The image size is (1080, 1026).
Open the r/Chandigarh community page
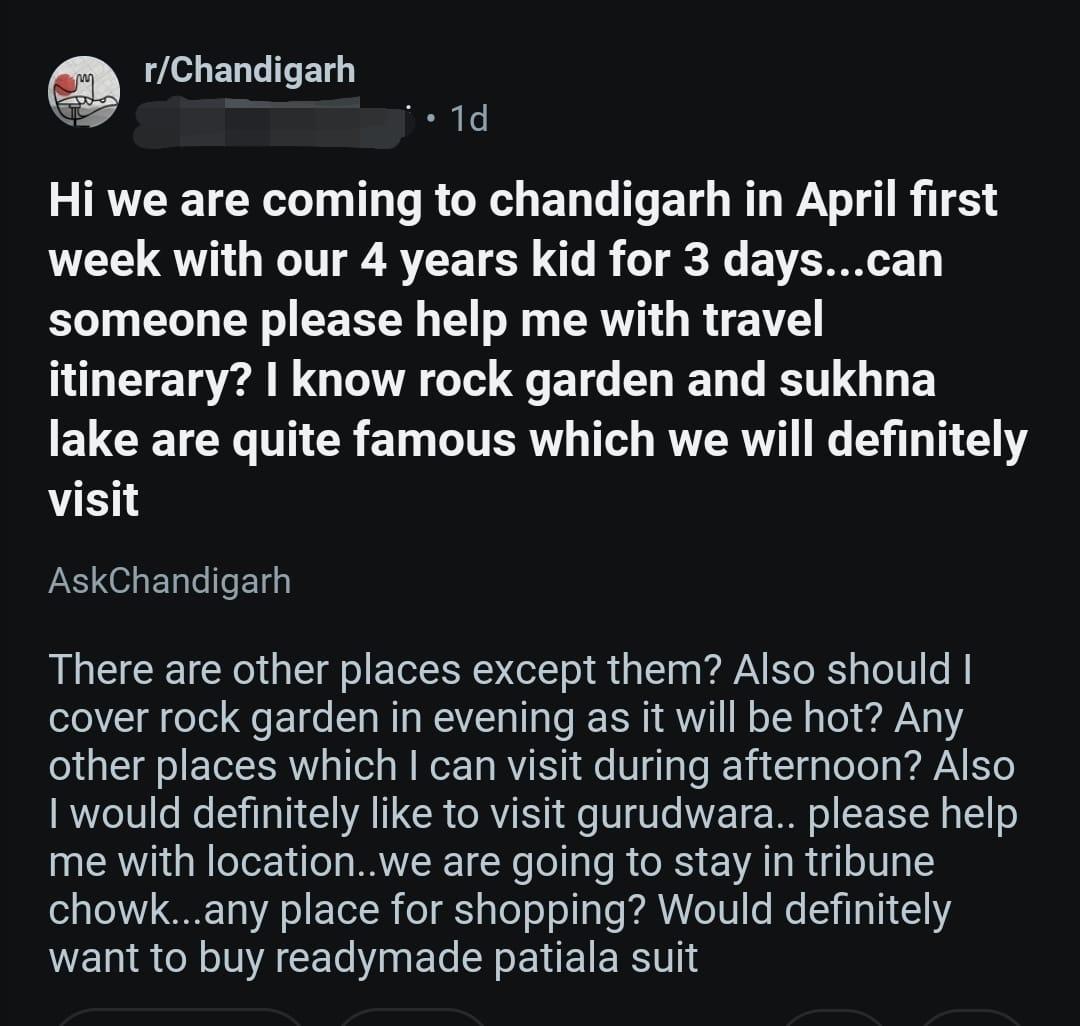coord(247,70)
